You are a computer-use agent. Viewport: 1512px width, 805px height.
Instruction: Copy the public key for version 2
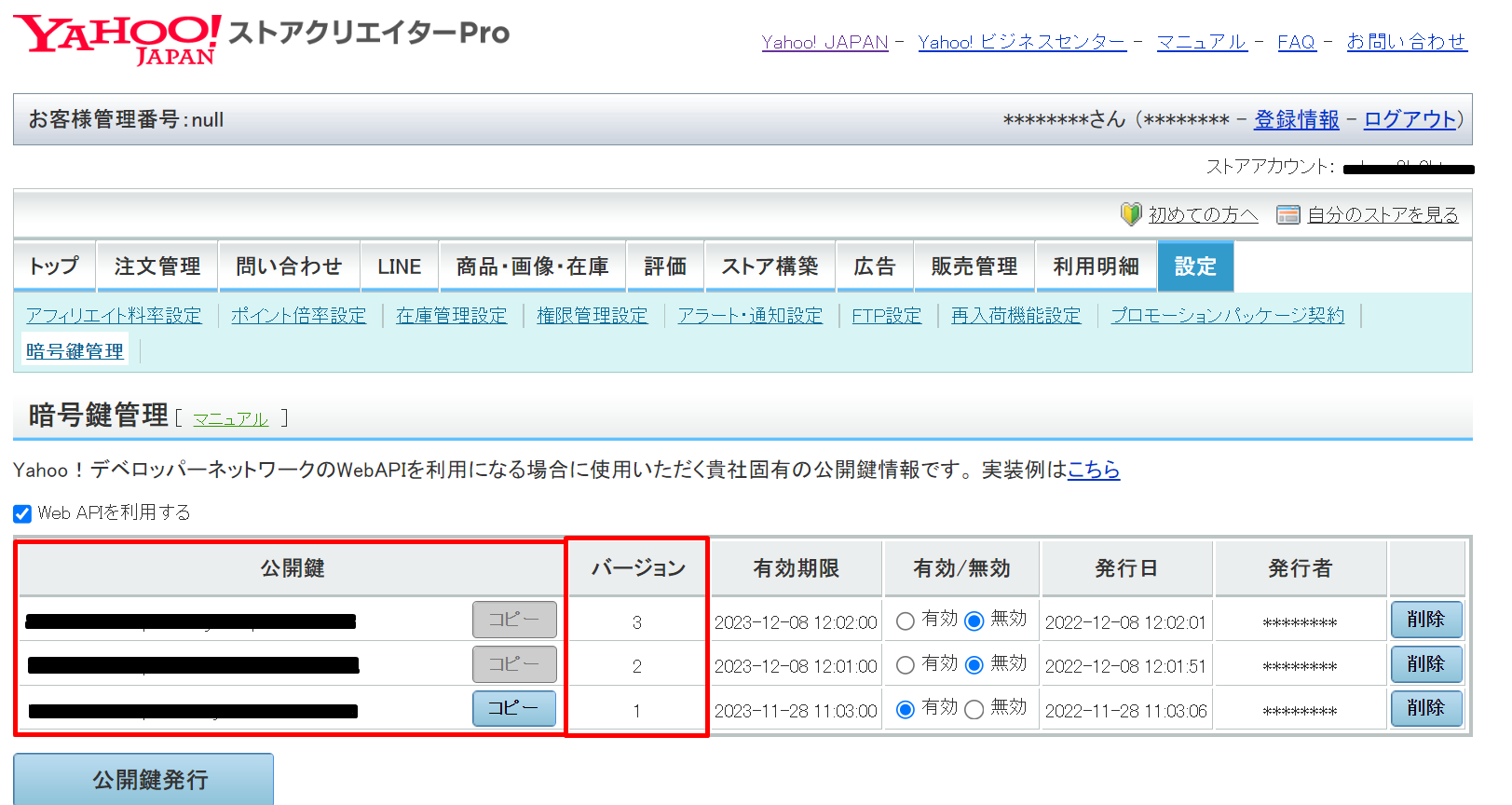[x=514, y=664]
